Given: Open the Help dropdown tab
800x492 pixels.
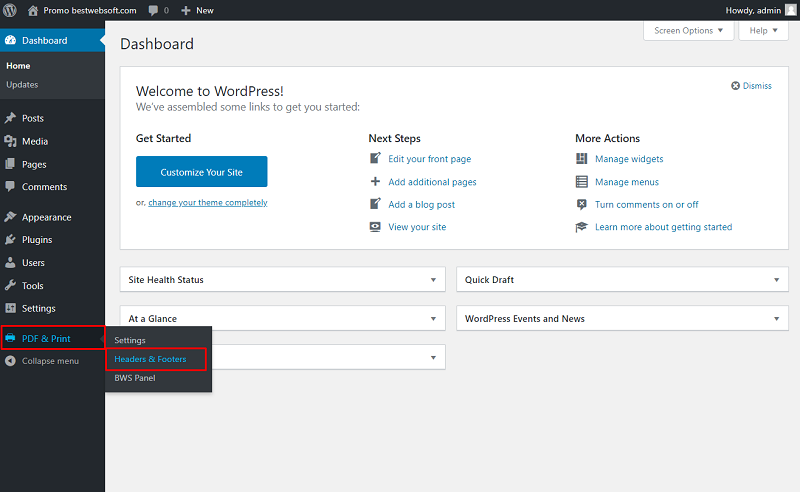Looking at the screenshot, I should [763, 31].
